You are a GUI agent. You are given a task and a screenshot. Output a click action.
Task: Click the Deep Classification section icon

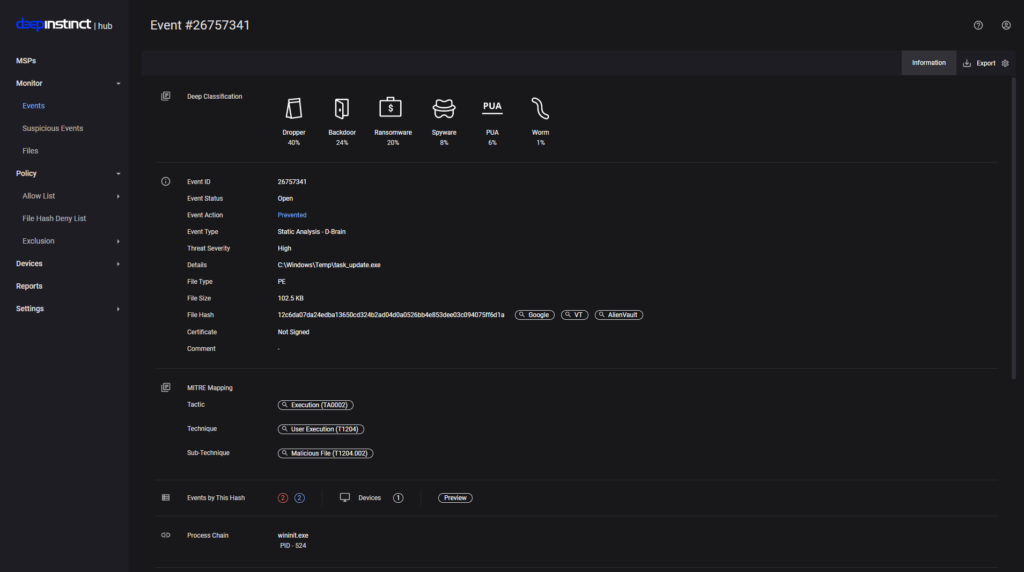coord(166,96)
